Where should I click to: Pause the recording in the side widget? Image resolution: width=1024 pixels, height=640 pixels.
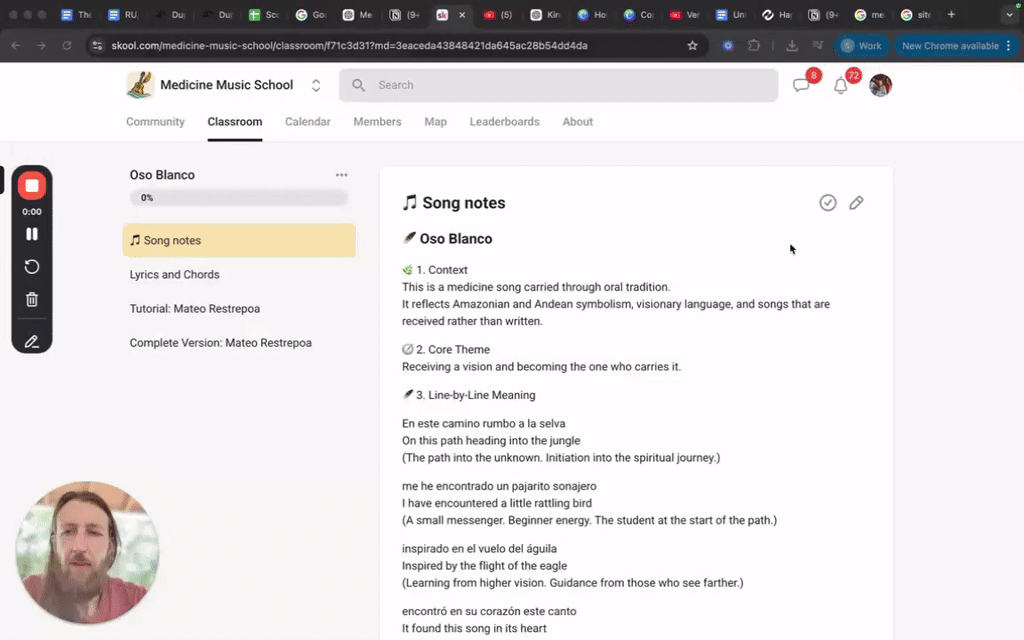coord(32,233)
